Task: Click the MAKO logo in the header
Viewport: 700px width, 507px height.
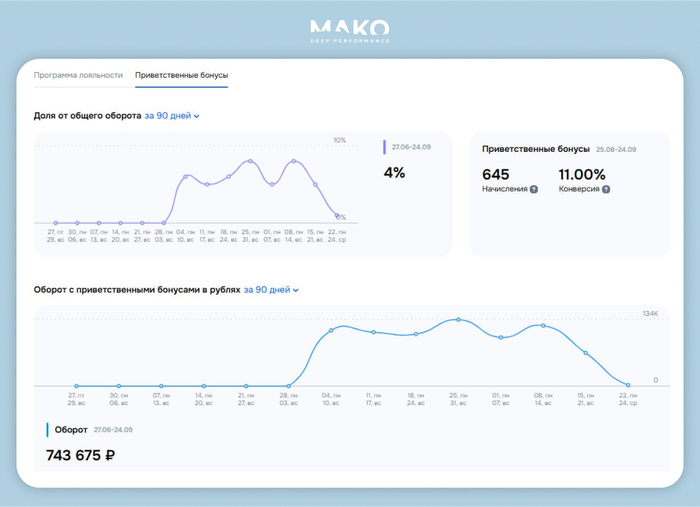Action: click(x=350, y=30)
